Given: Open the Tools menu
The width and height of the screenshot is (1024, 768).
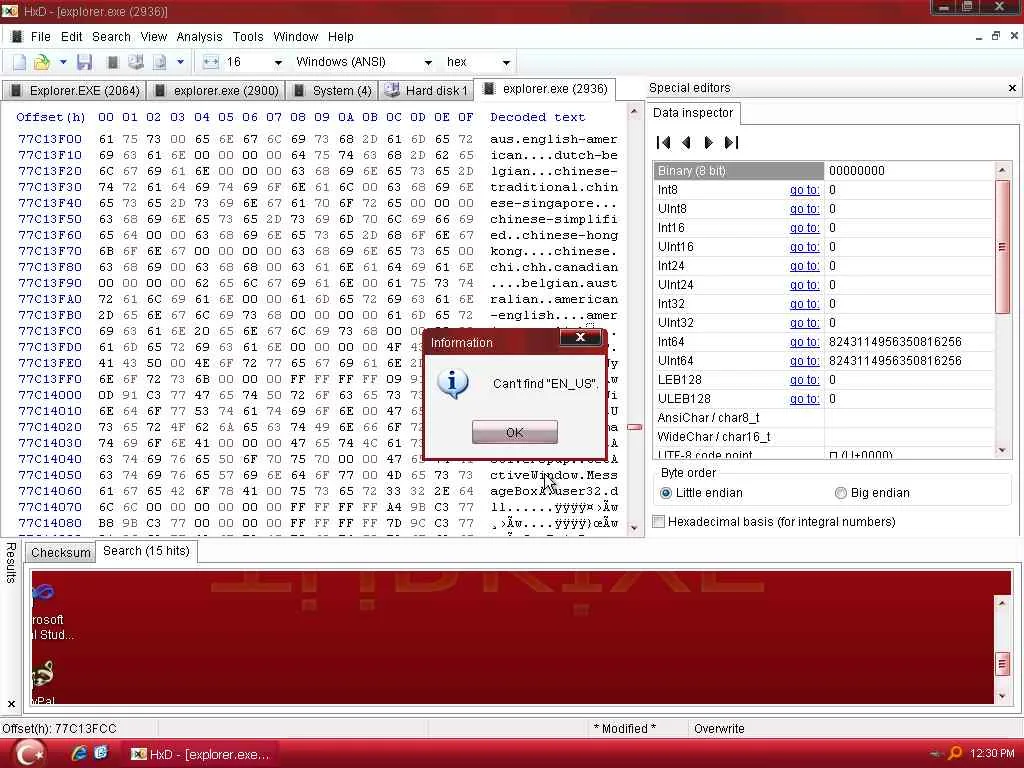Looking at the screenshot, I should tap(248, 37).
